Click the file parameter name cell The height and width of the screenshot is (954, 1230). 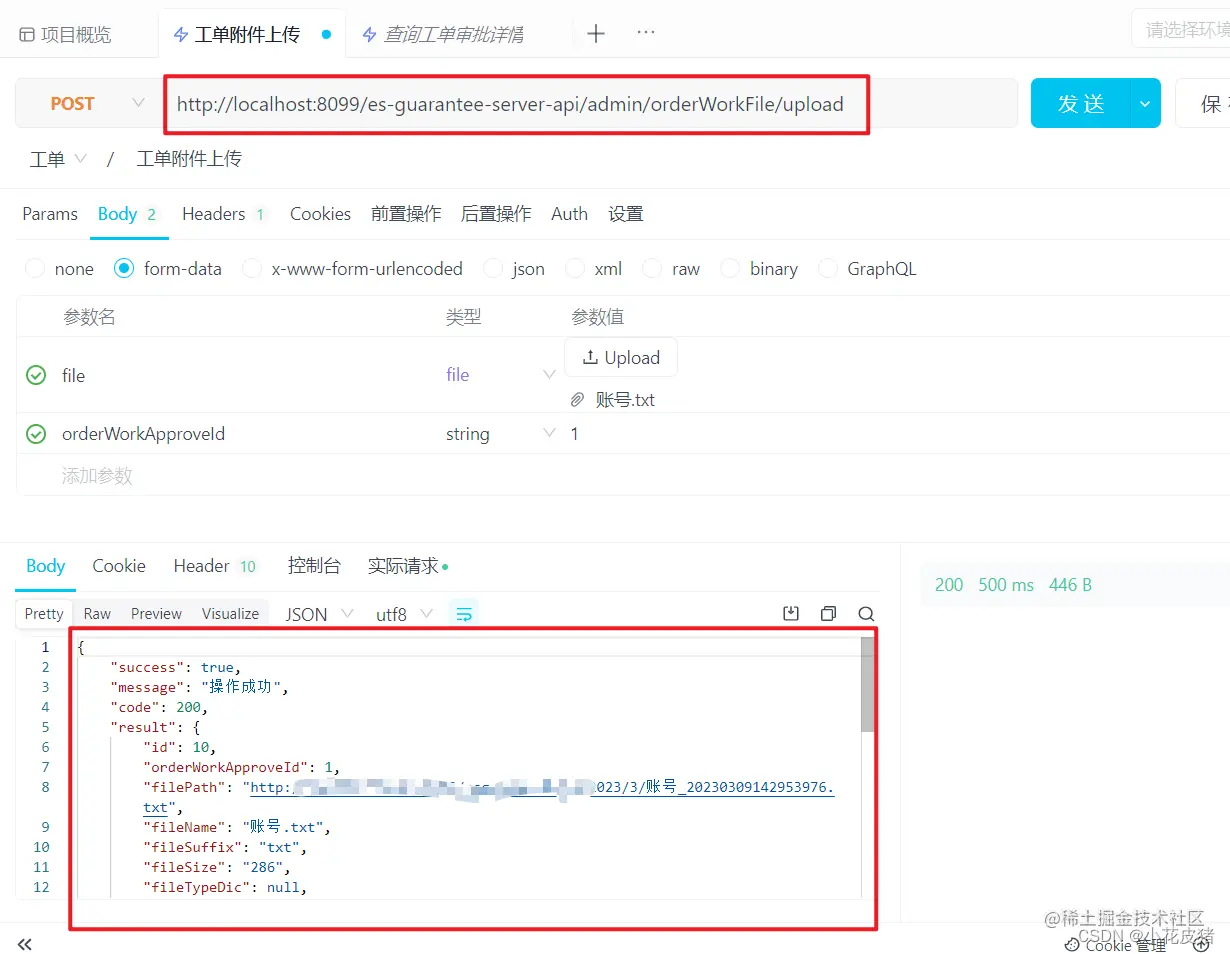[74, 375]
